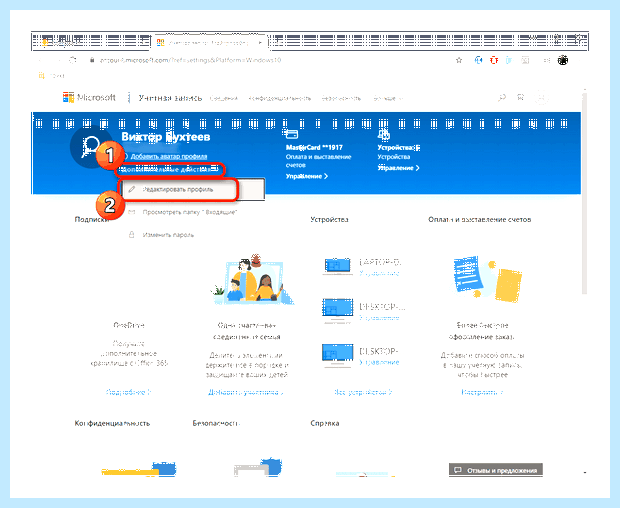Open Конфиденциальность in the top navigation bar
This screenshot has height=508, width=620.
coord(279,98)
